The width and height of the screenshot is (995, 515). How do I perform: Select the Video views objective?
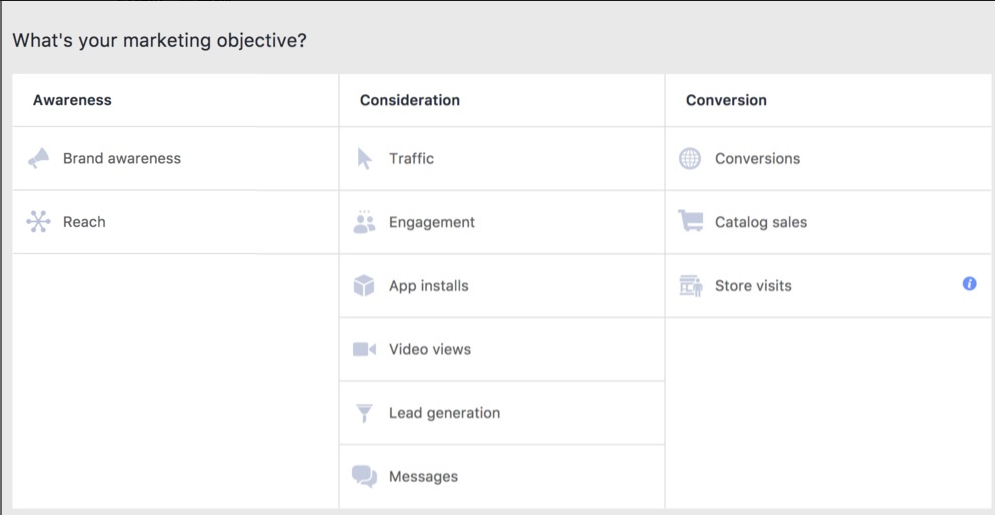[x=502, y=349]
